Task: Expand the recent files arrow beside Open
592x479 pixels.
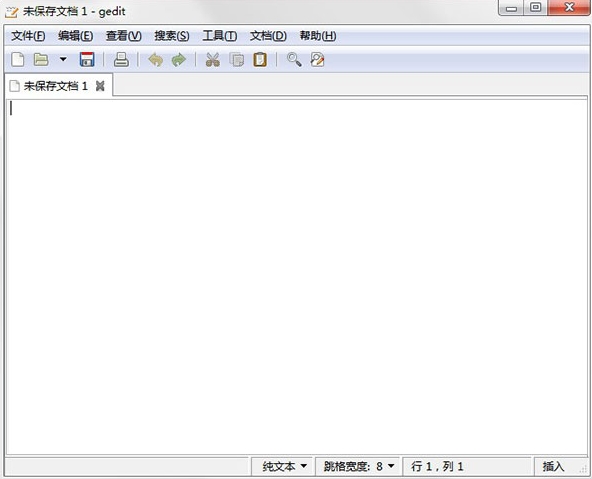Action: click(x=63, y=59)
